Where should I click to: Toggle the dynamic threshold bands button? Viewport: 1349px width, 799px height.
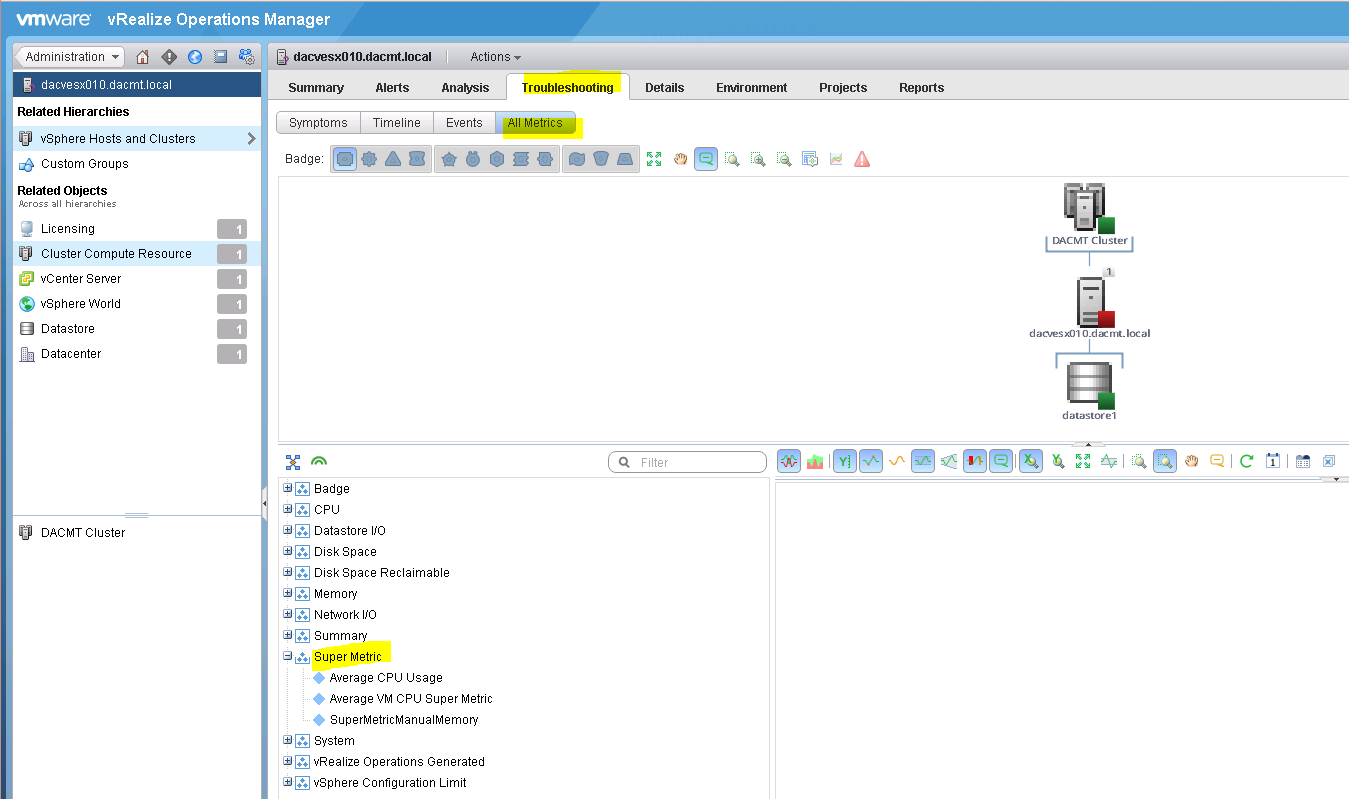(x=923, y=461)
